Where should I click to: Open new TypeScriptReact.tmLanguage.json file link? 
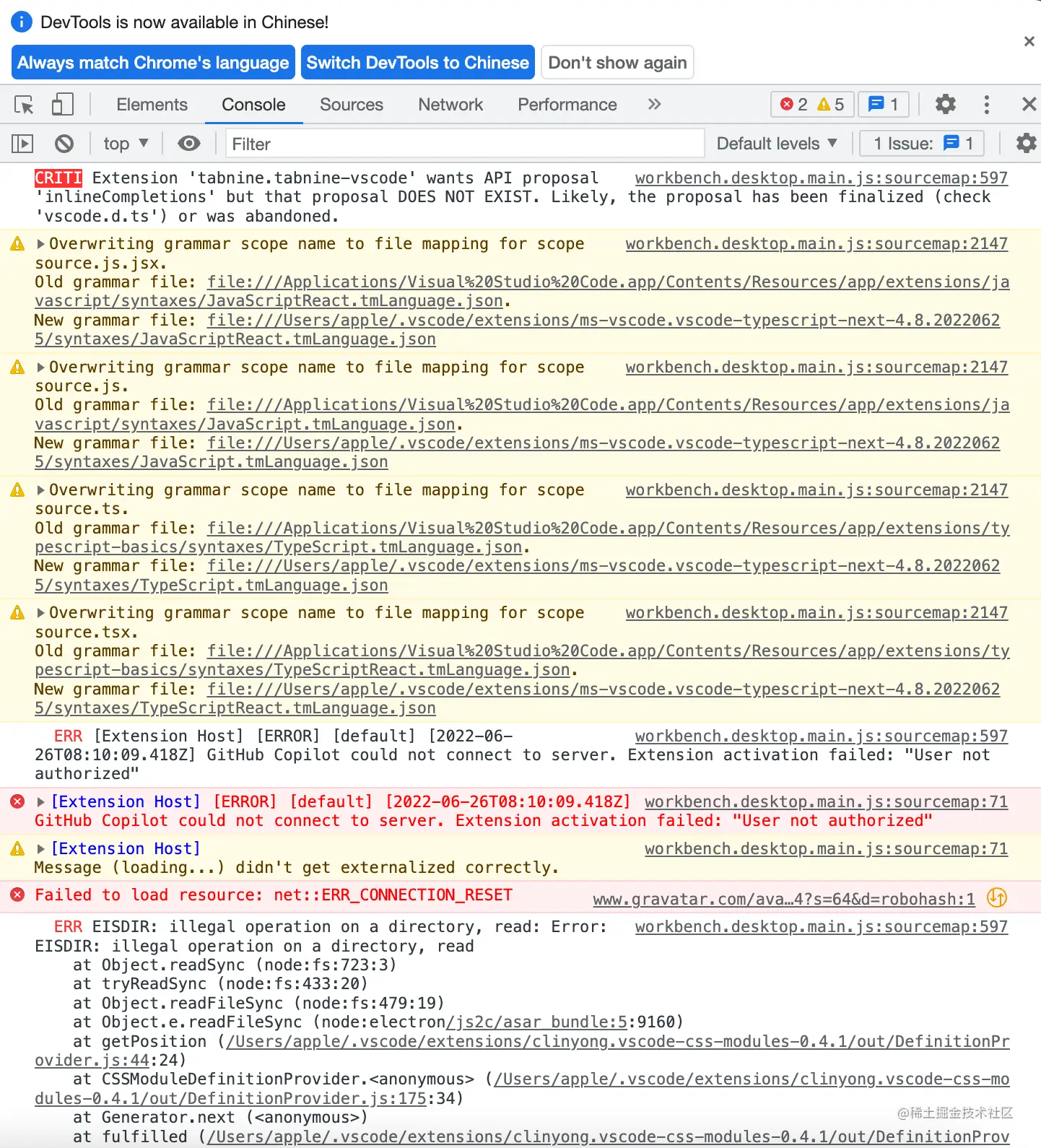click(517, 699)
